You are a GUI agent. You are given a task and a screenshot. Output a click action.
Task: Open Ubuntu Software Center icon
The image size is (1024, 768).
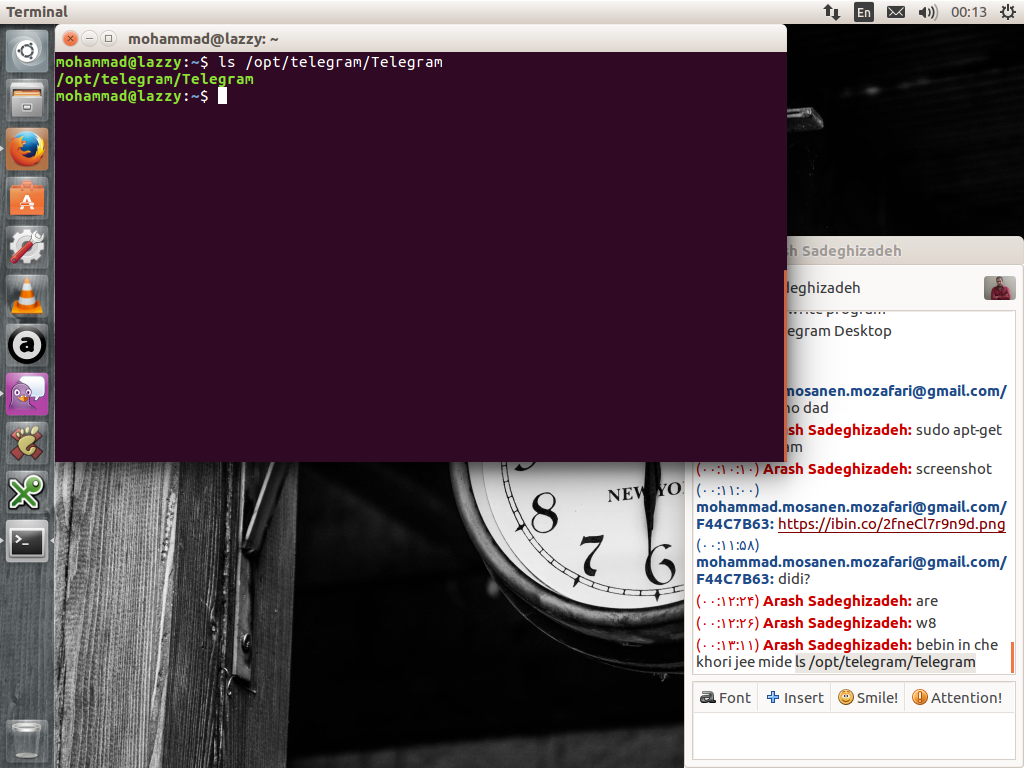pos(27,198)
